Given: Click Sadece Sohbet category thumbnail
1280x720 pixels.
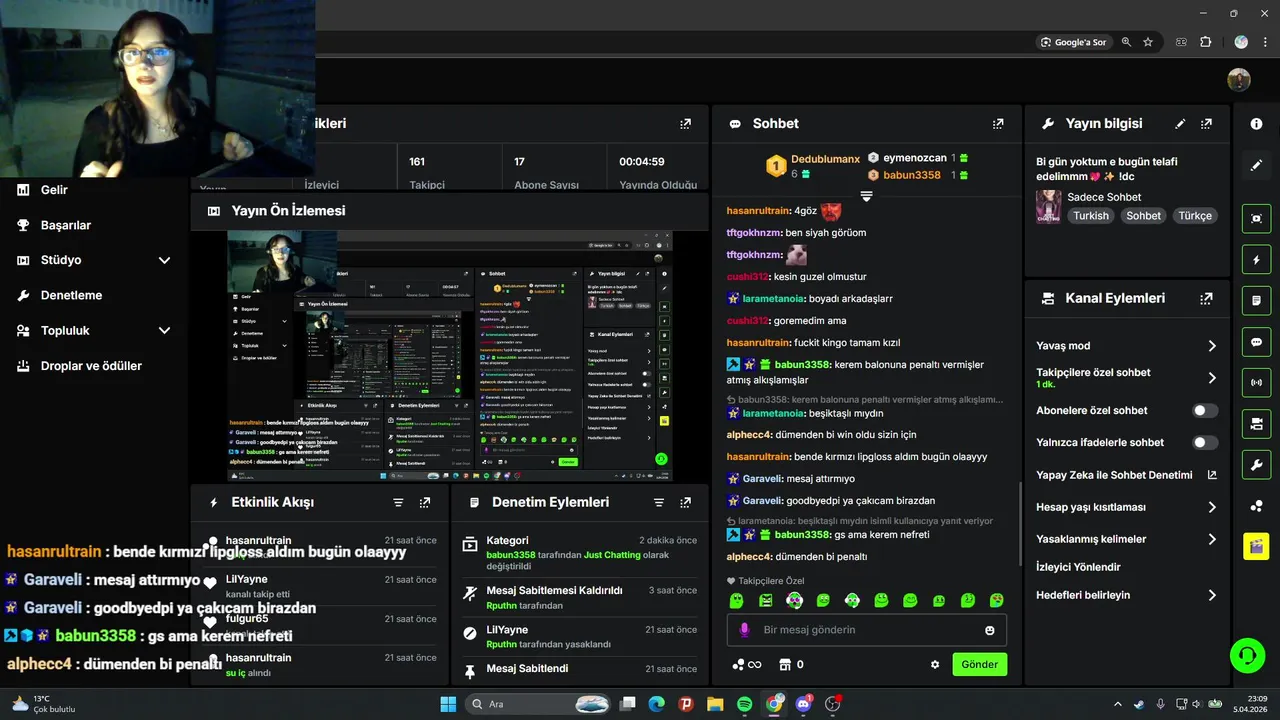Looking at the screenshot, I should (x=1048, y=206).
